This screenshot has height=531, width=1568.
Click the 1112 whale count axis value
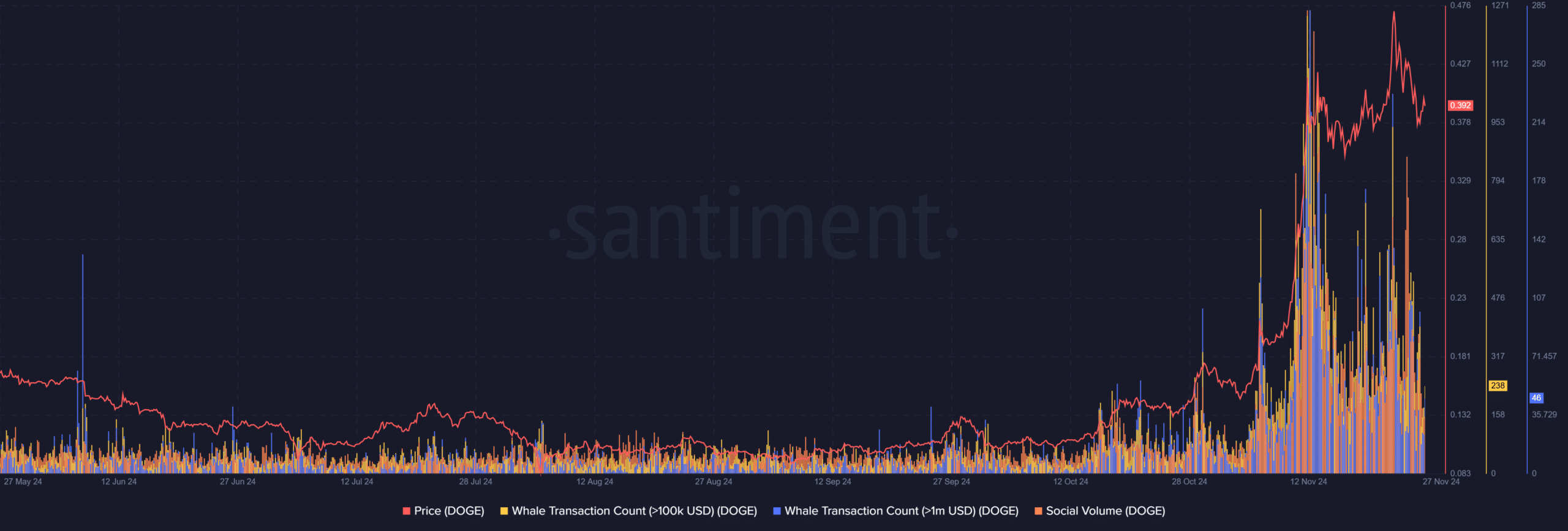point(1499,64)
